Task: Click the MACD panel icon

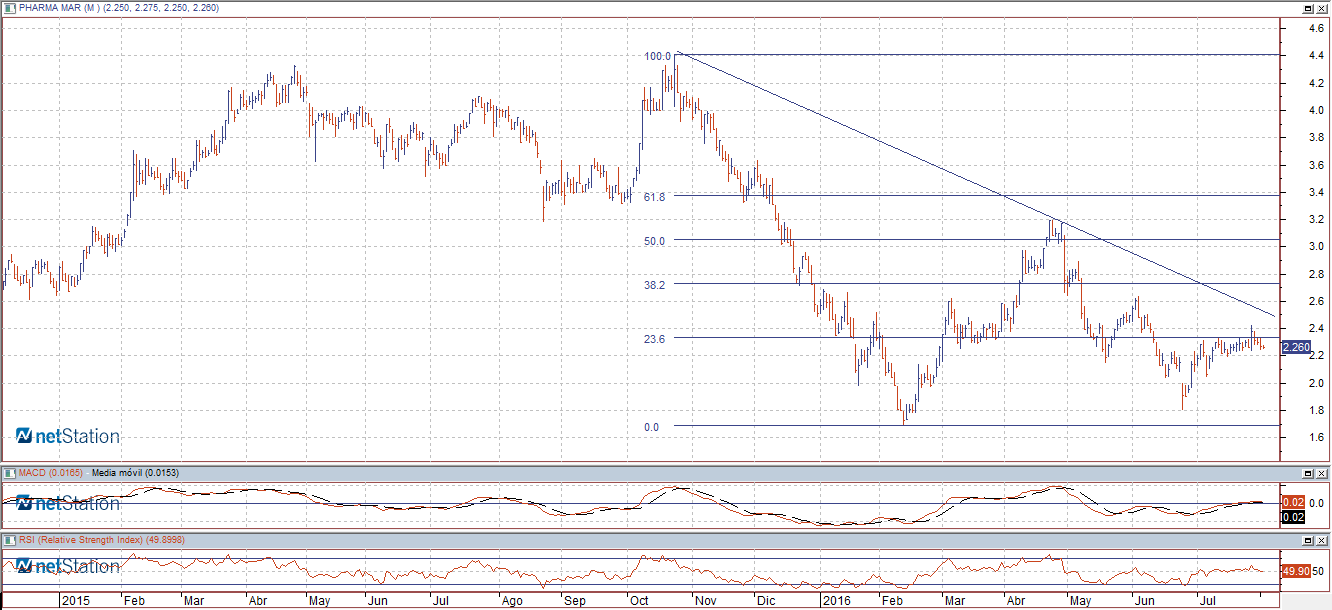Action: point(8,472)
